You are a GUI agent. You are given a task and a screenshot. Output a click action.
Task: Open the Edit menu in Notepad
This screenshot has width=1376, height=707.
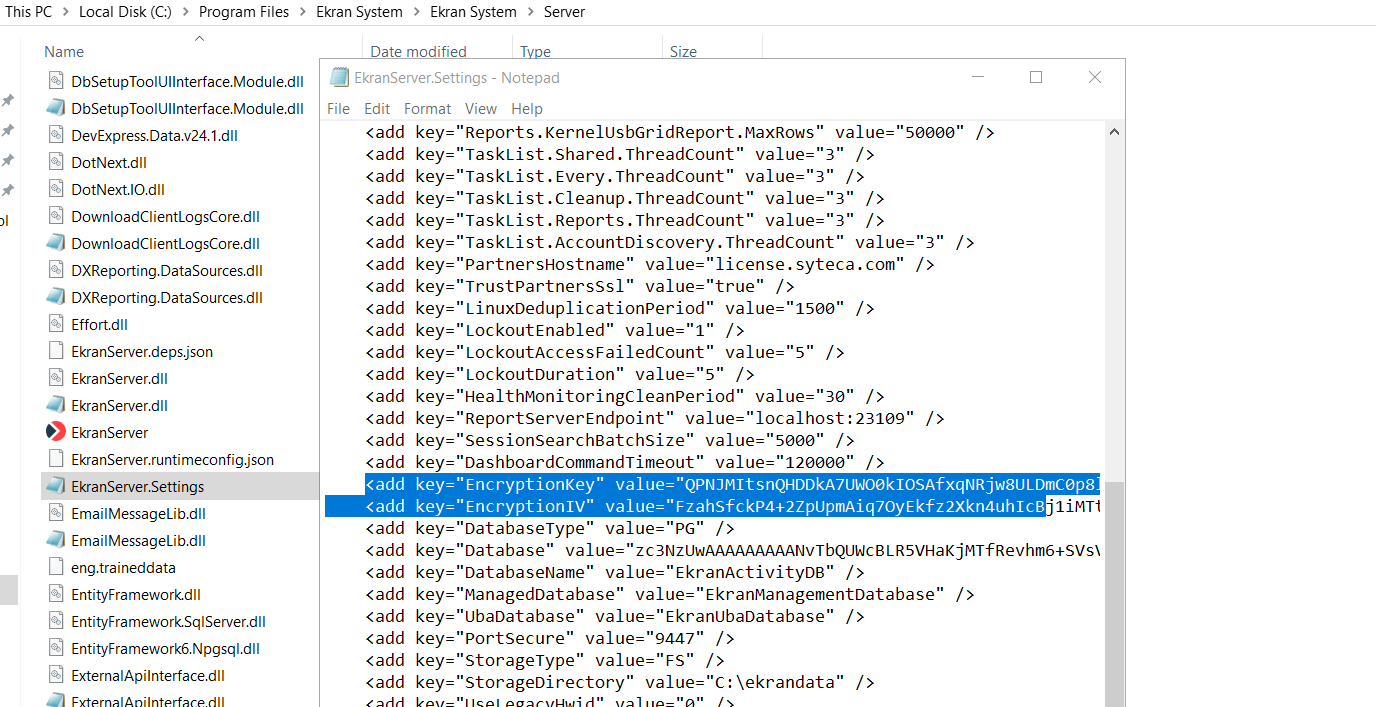tap(377, 108)
